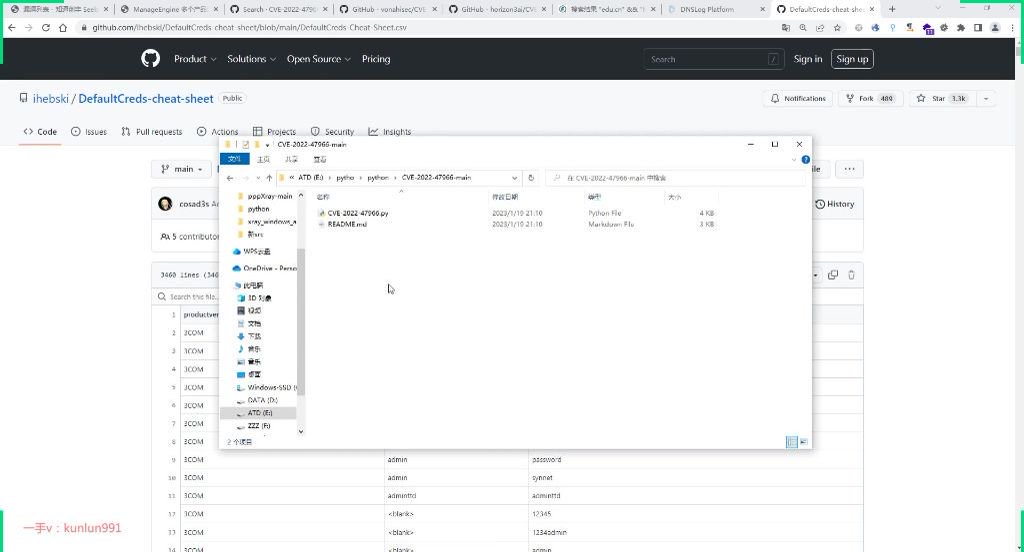This screenshot has height=552, width=1024.
Task: Open the Issues tab
Action: (x=89, y=131)
